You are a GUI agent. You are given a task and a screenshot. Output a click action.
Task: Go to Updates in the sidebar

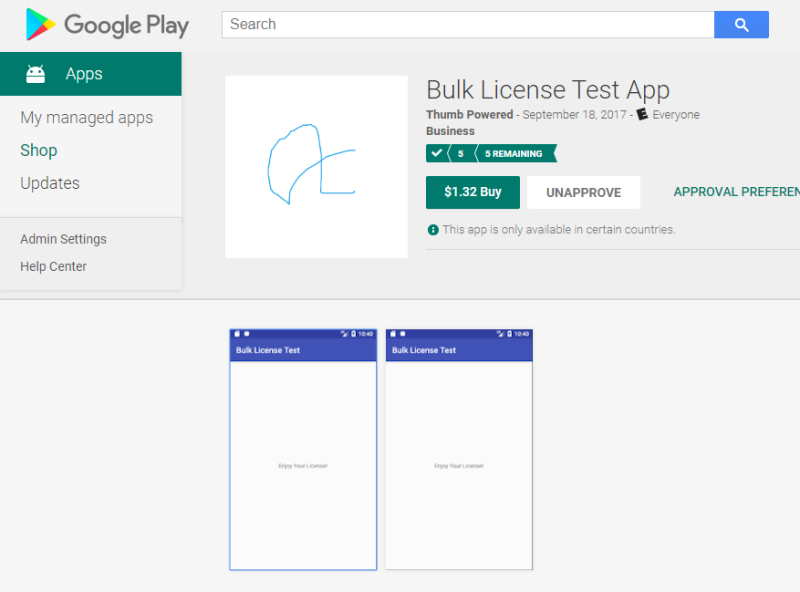click(x=50, y=183)
